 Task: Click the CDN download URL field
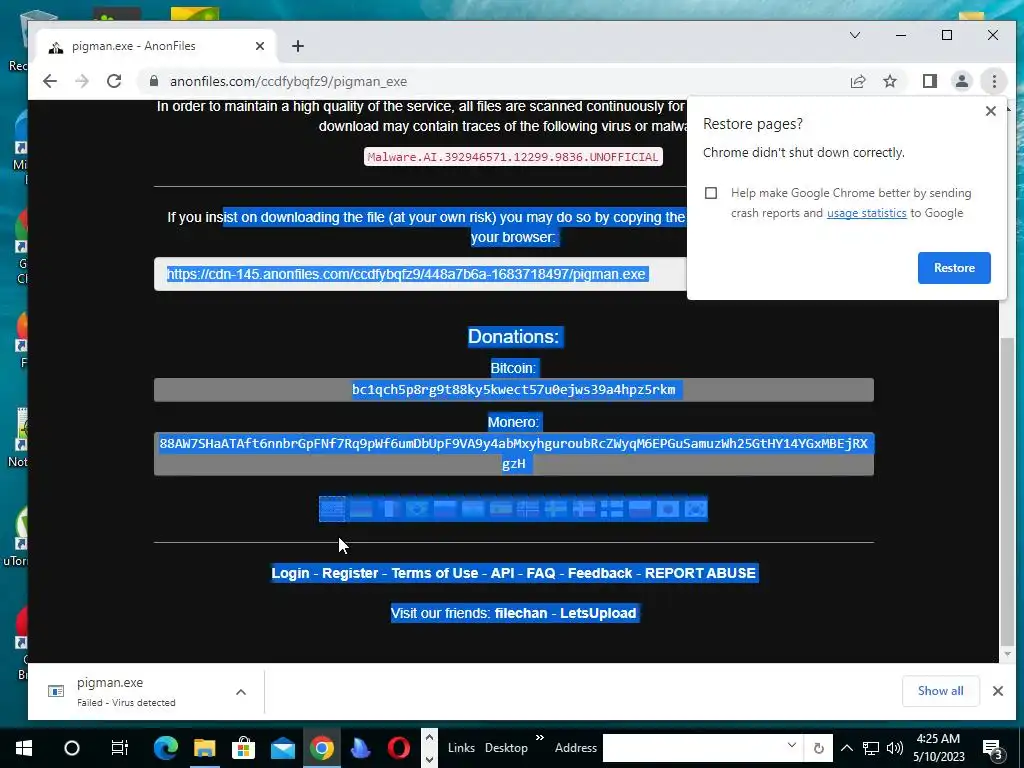[420, 274]
